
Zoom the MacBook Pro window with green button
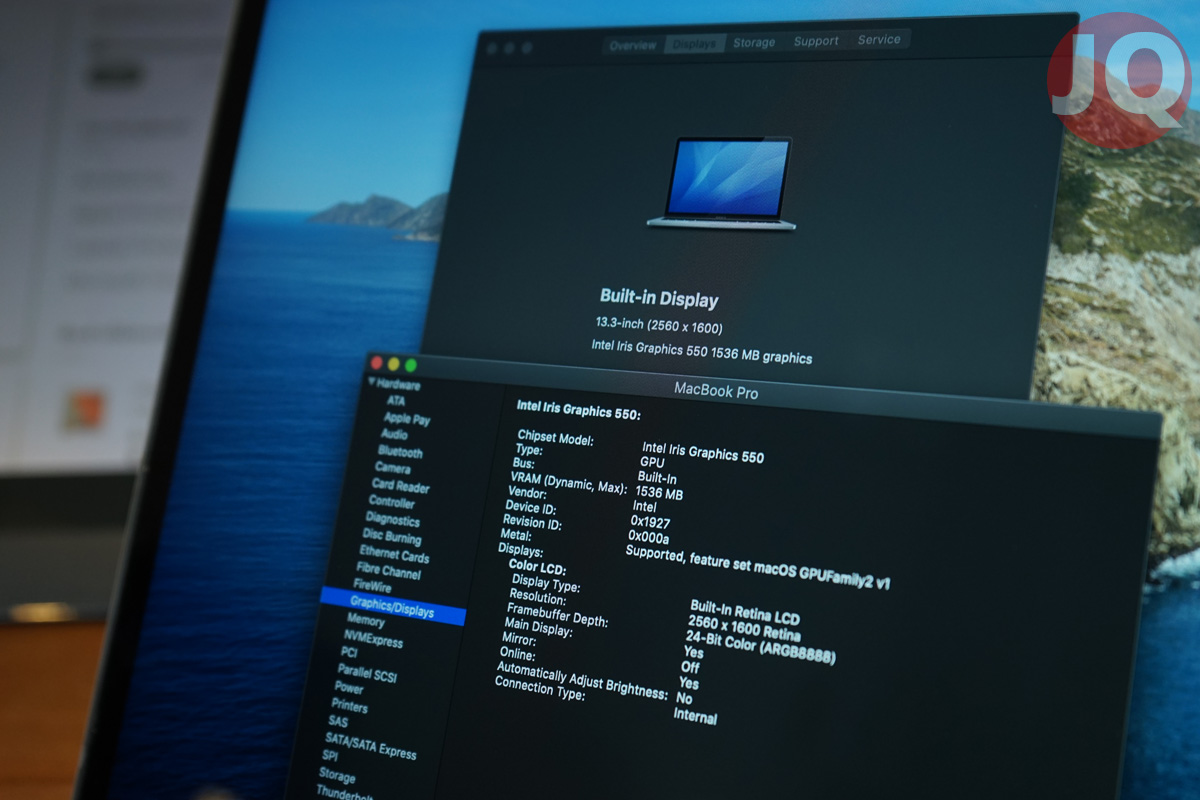pos(410,365)
